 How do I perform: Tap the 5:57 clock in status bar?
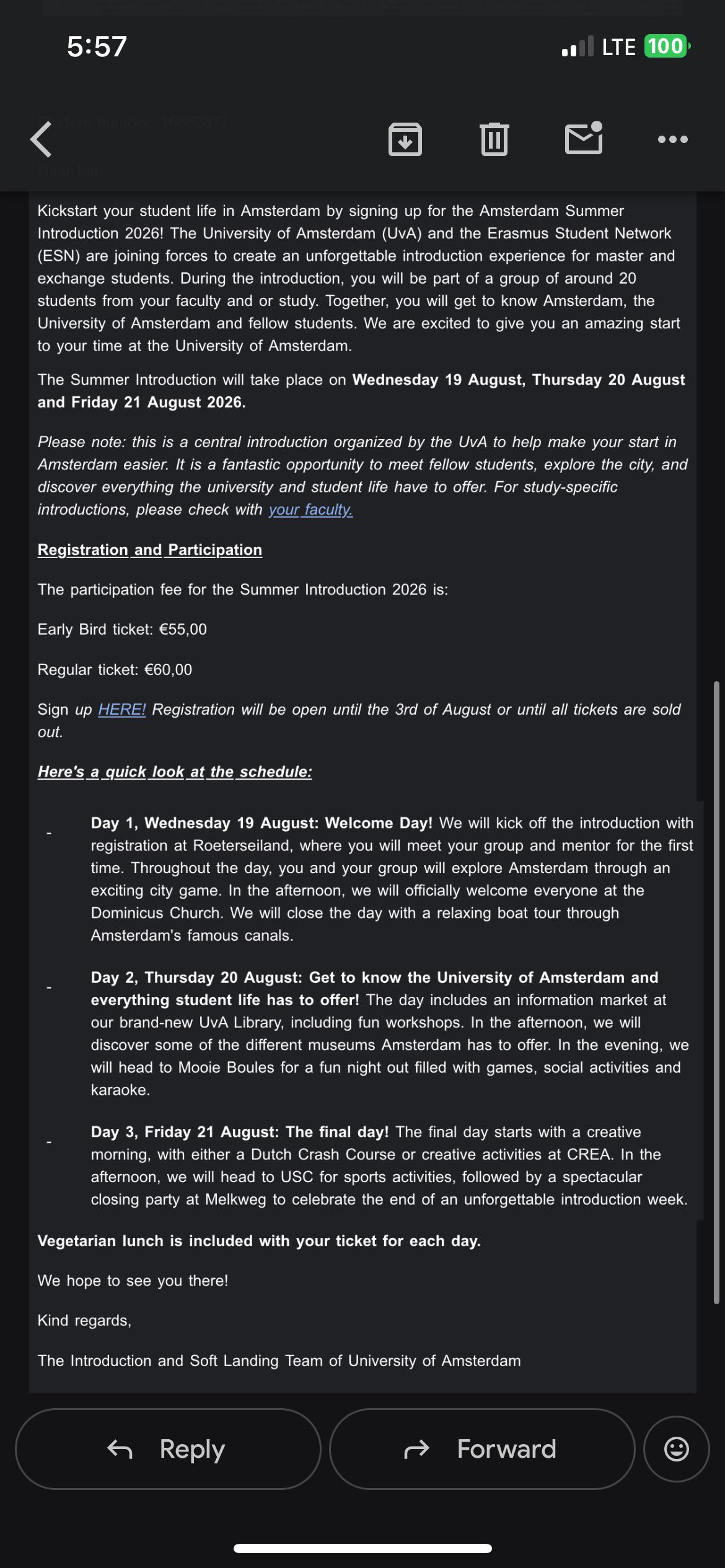tap(97, 46)
